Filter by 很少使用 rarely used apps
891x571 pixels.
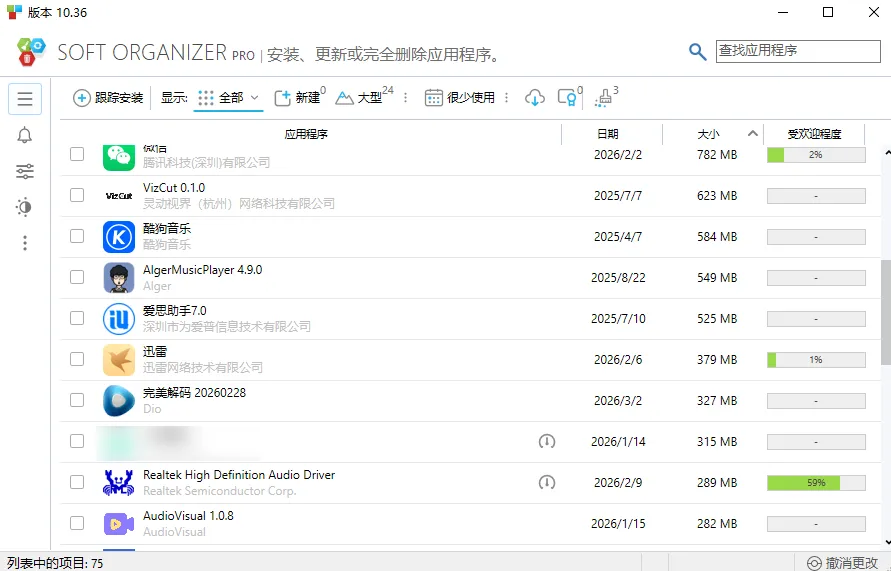click(x=460, y=98)
